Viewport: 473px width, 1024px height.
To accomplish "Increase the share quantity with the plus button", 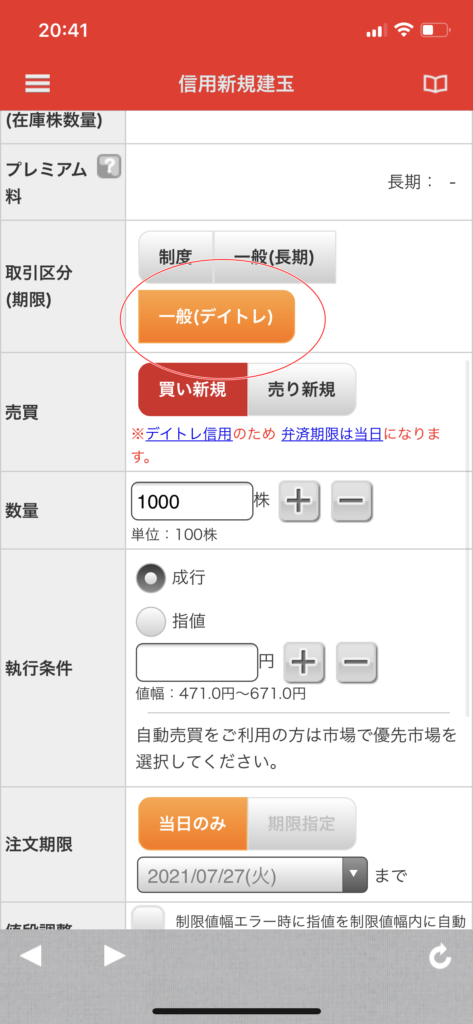I will pyautogui.click(x=299, y=502).
